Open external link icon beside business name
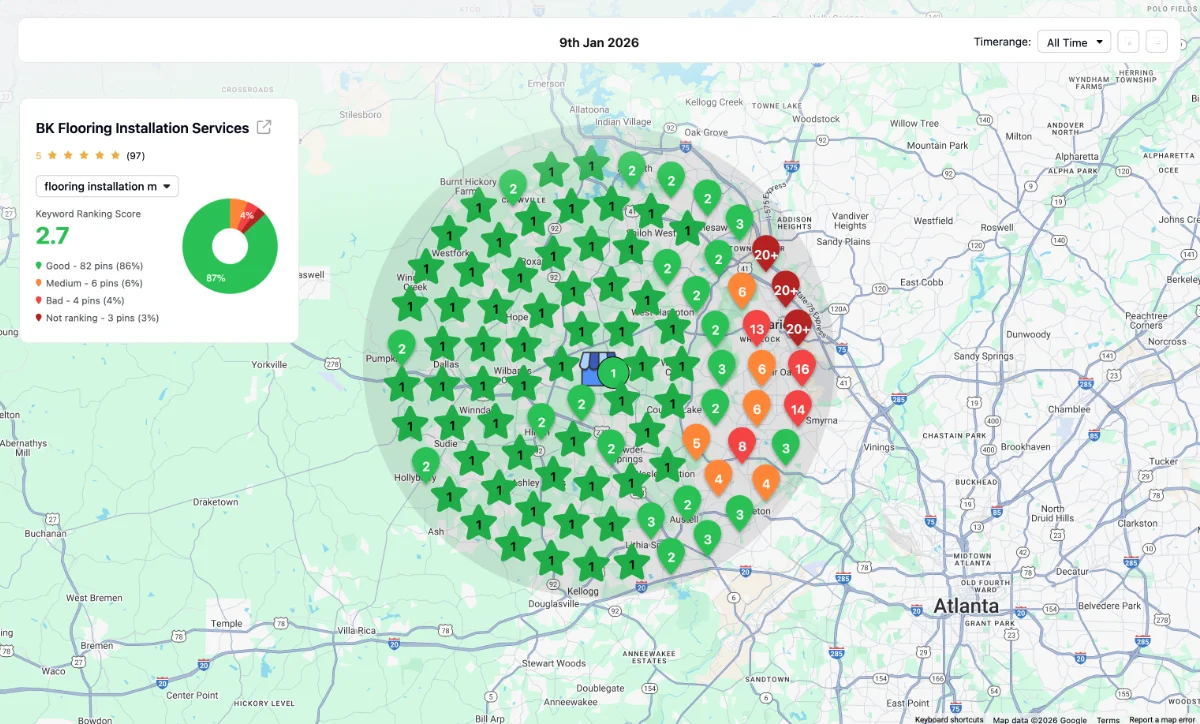This screenshot has height=724, width=1200. click(x=264, y=127)
